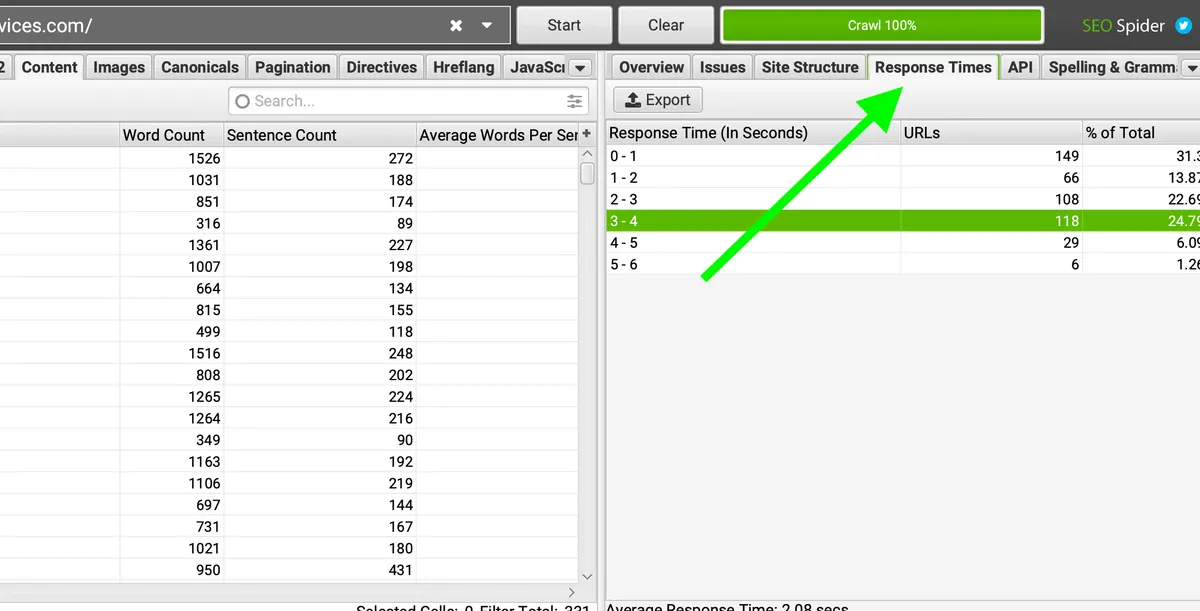Open the API tab
1200x611 pixels.
click(1020, 67)
